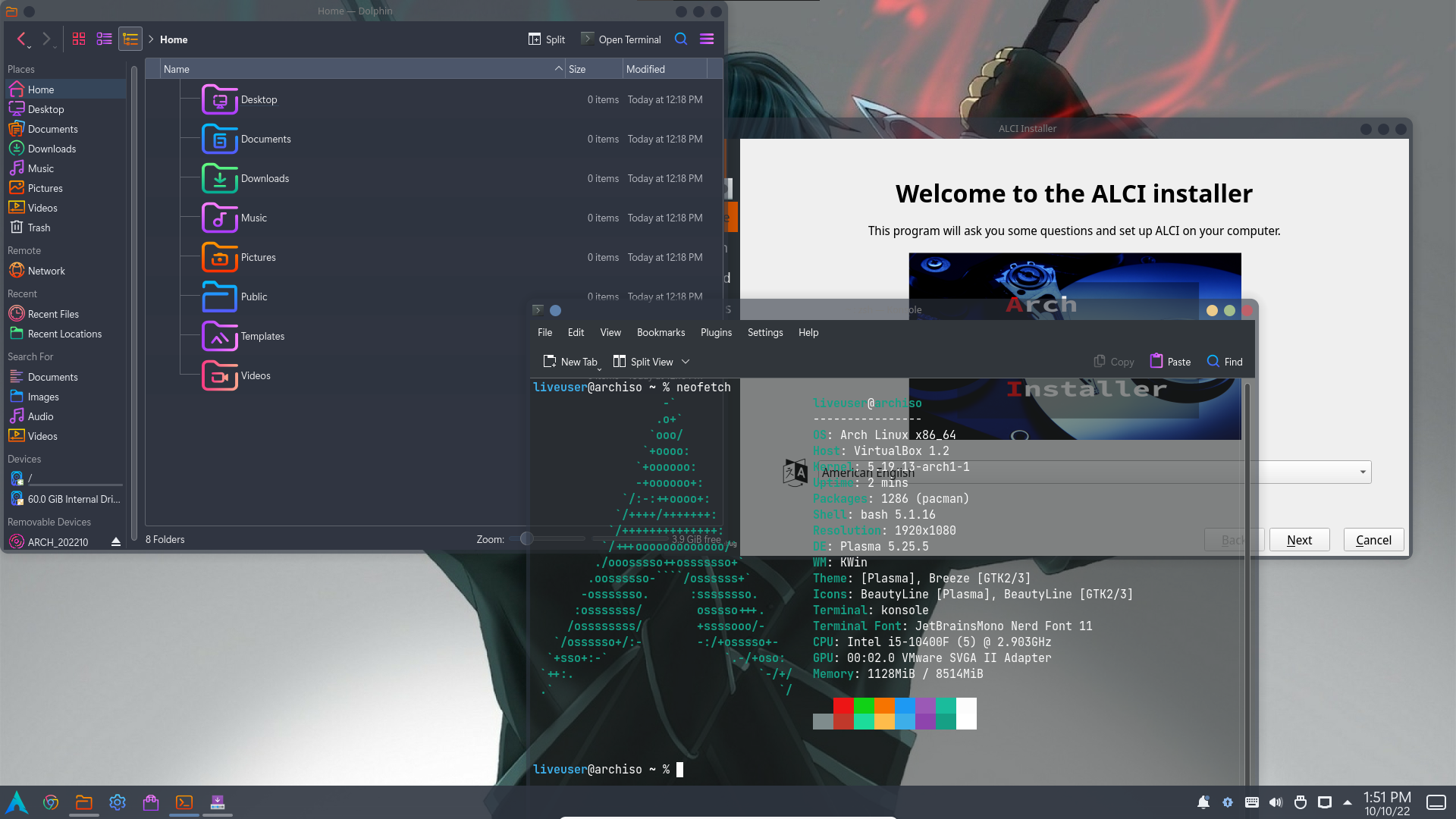
Task: Open the language dropdown in ALCI installer
Action: point(1096,472)
